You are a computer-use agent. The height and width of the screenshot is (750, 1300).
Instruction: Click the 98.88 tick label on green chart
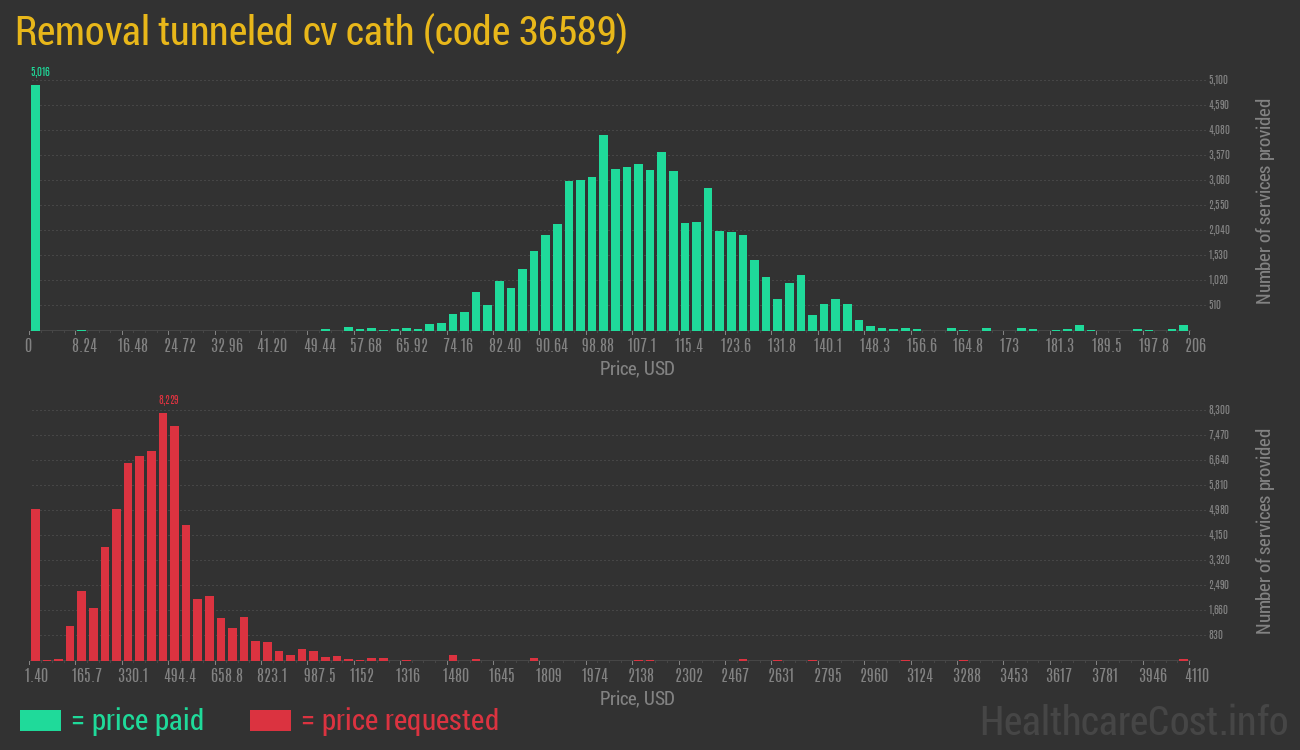[597, 346]
